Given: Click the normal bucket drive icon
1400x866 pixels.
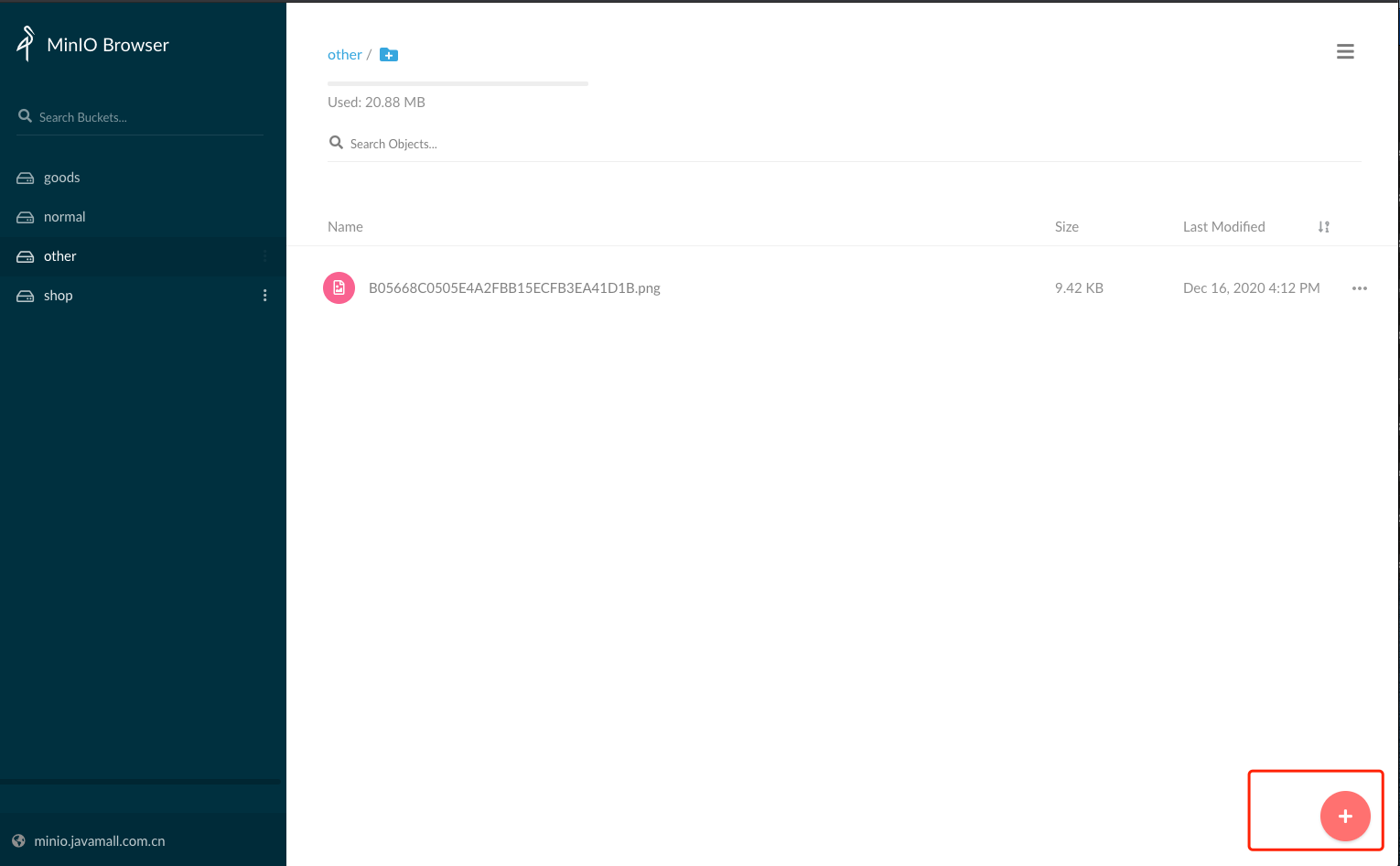Looking at the screenshot, I should (26, 217).
